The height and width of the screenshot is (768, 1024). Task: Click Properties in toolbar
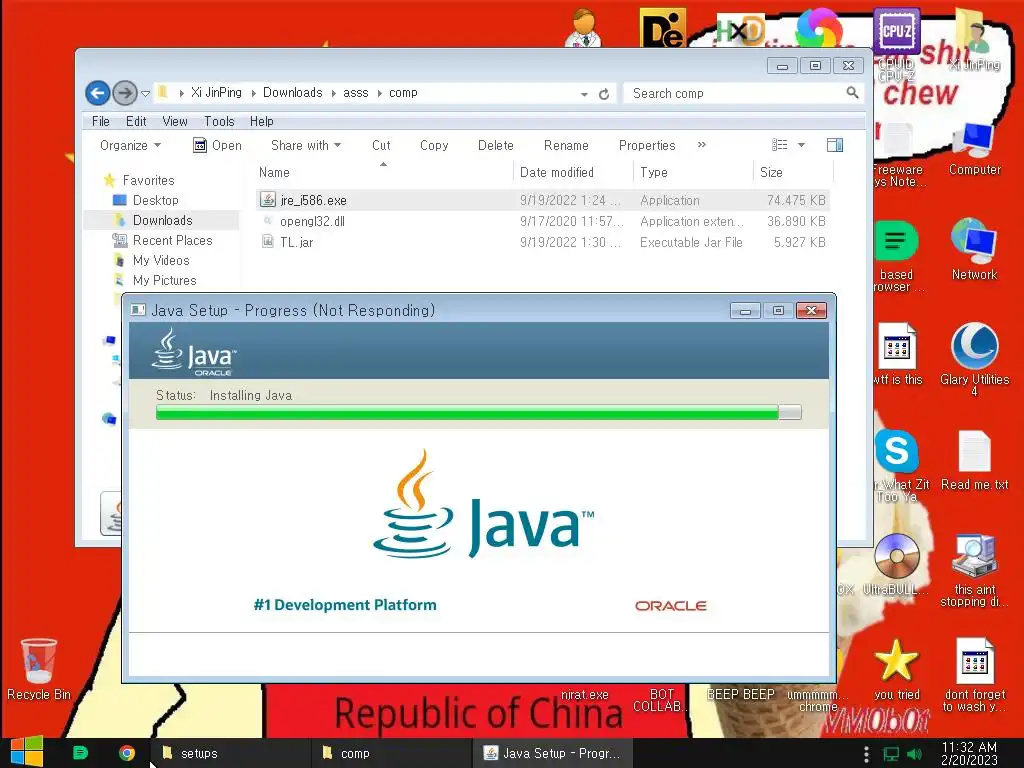coord(647,146)
